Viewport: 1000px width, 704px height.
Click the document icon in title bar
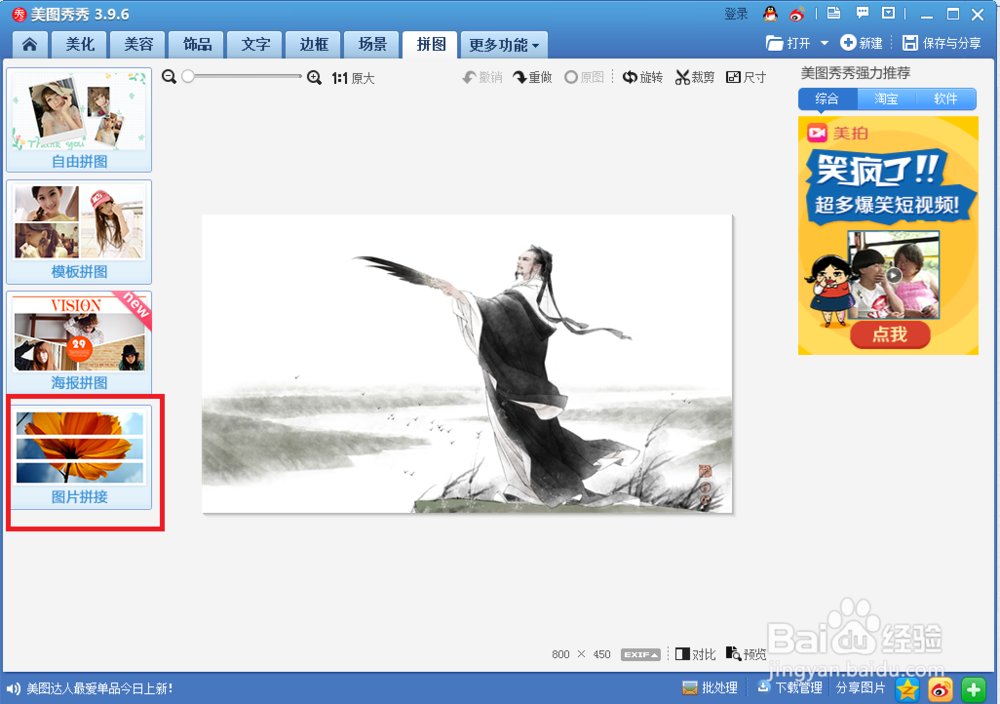coord(834,13)
